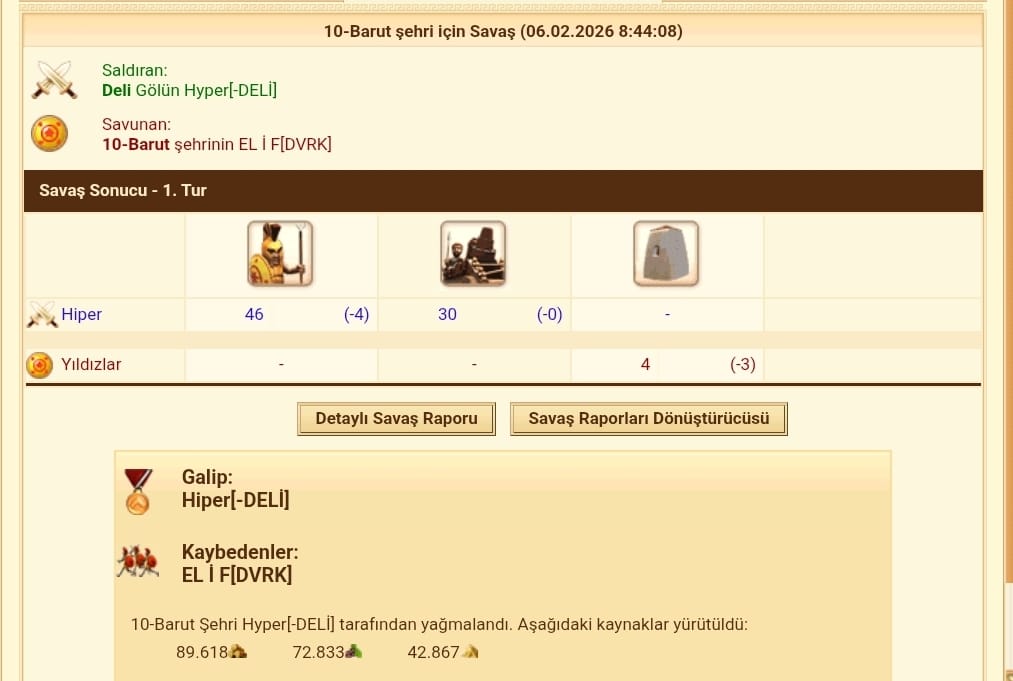Open Detaylı Savaş Raporu
The image size is (1013, 681).
tap(397, 419)
